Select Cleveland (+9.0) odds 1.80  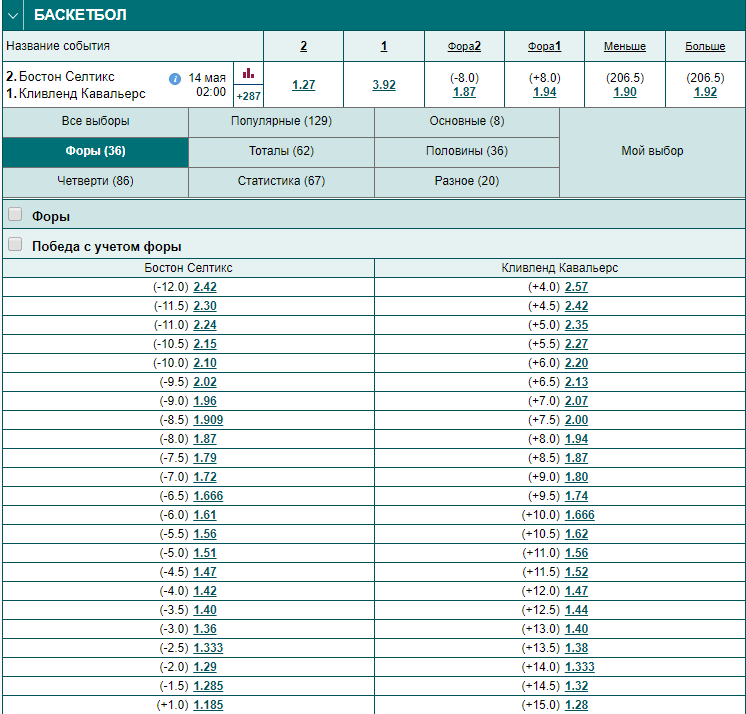pyautogui.click(x=577, y=477)
